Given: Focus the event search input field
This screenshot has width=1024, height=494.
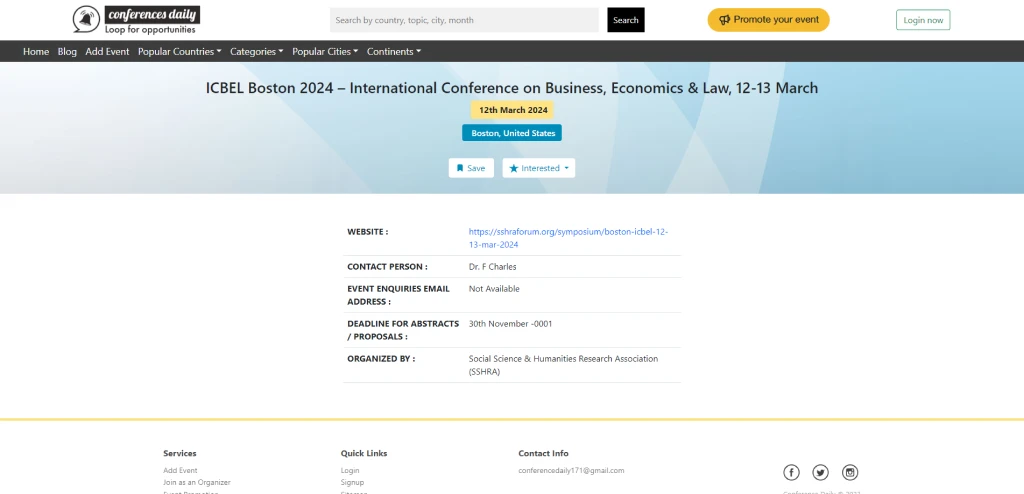Looking at the screenshot, I should [464, 20].
